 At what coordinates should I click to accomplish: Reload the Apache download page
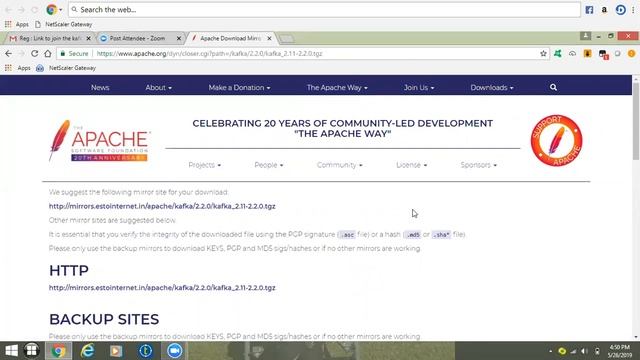(35, 53)
